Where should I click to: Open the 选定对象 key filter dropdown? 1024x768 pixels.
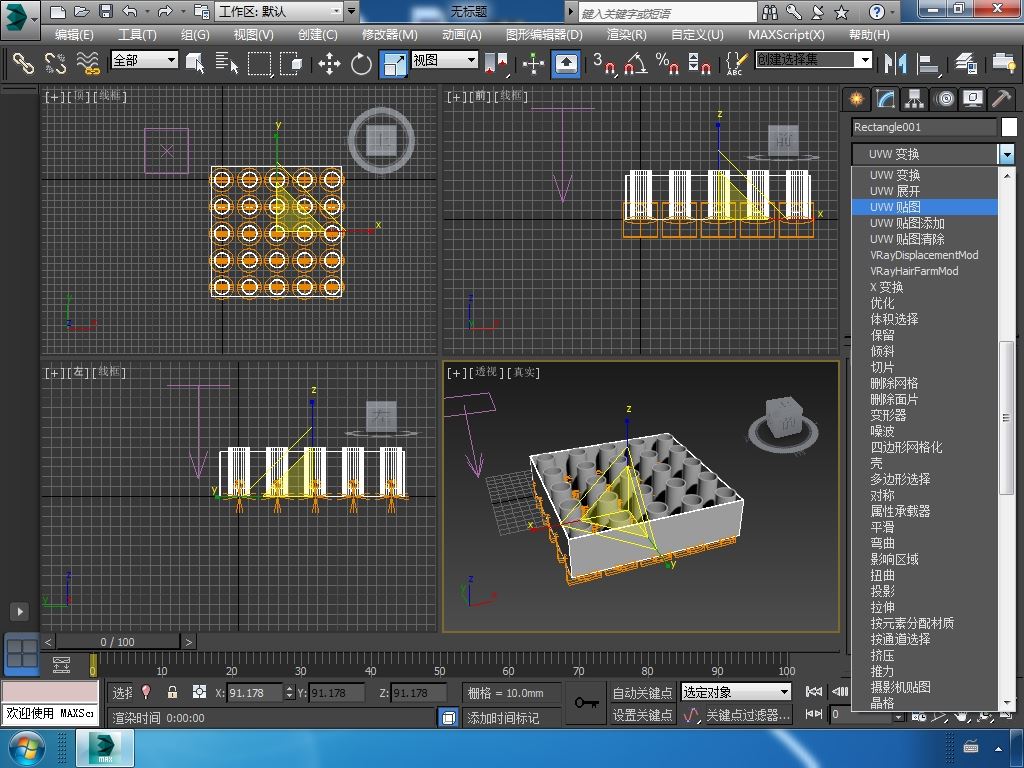click(x=735, y=692)
